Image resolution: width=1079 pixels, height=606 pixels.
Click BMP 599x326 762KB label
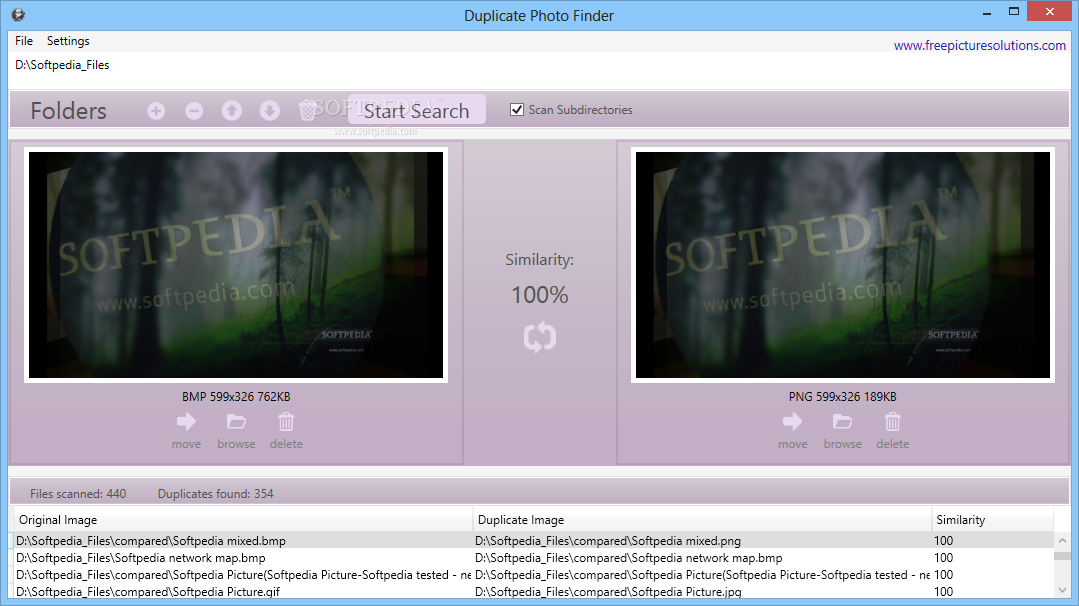click(x=236, y=397)
